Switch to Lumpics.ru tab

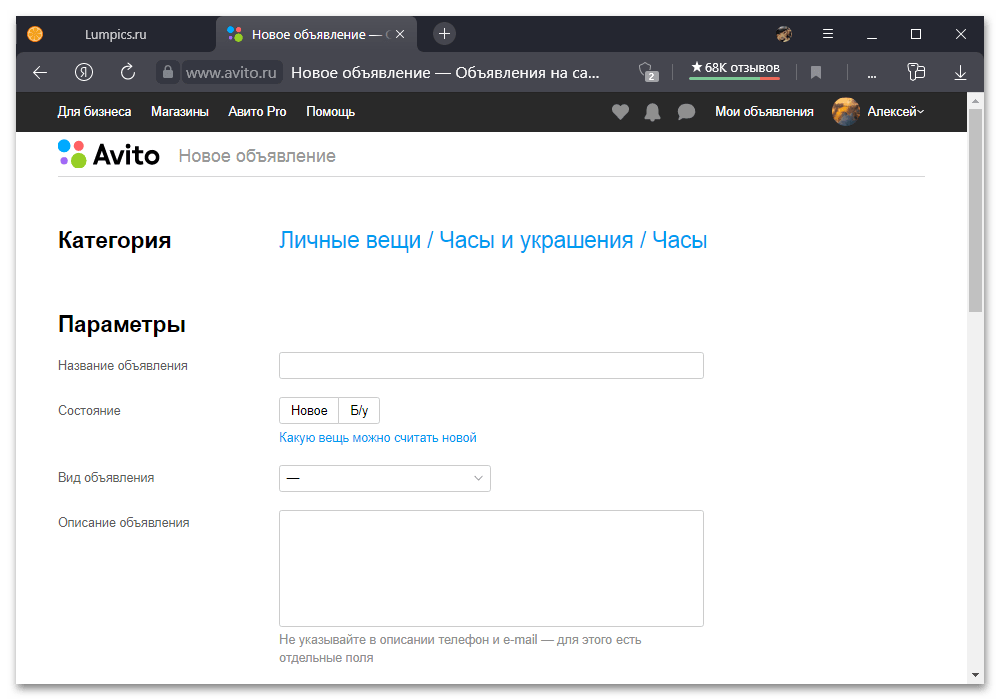point(115,34)
